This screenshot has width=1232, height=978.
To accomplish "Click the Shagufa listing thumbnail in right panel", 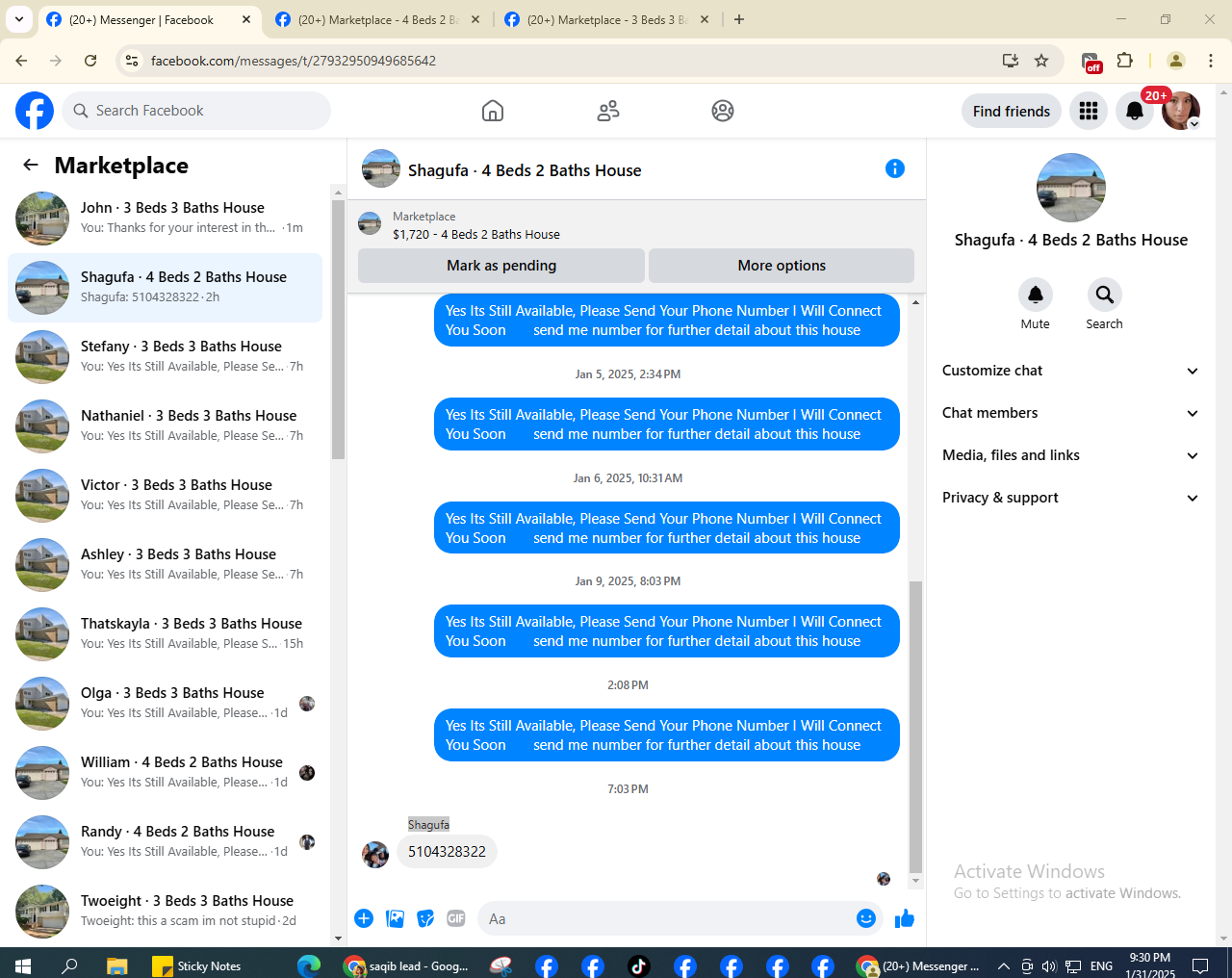I will [1071, 188].
